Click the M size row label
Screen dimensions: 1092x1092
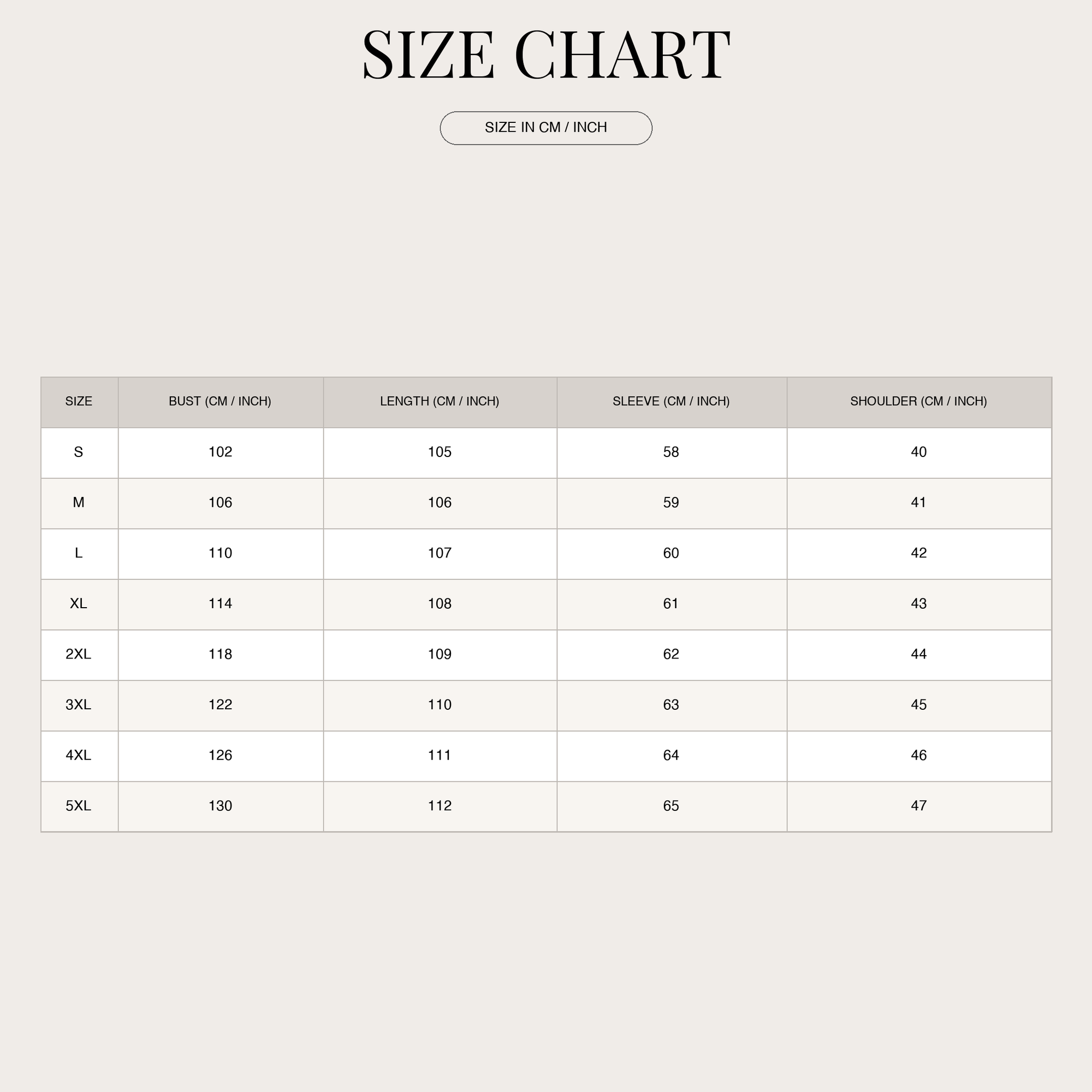click(x=79, y=502)
